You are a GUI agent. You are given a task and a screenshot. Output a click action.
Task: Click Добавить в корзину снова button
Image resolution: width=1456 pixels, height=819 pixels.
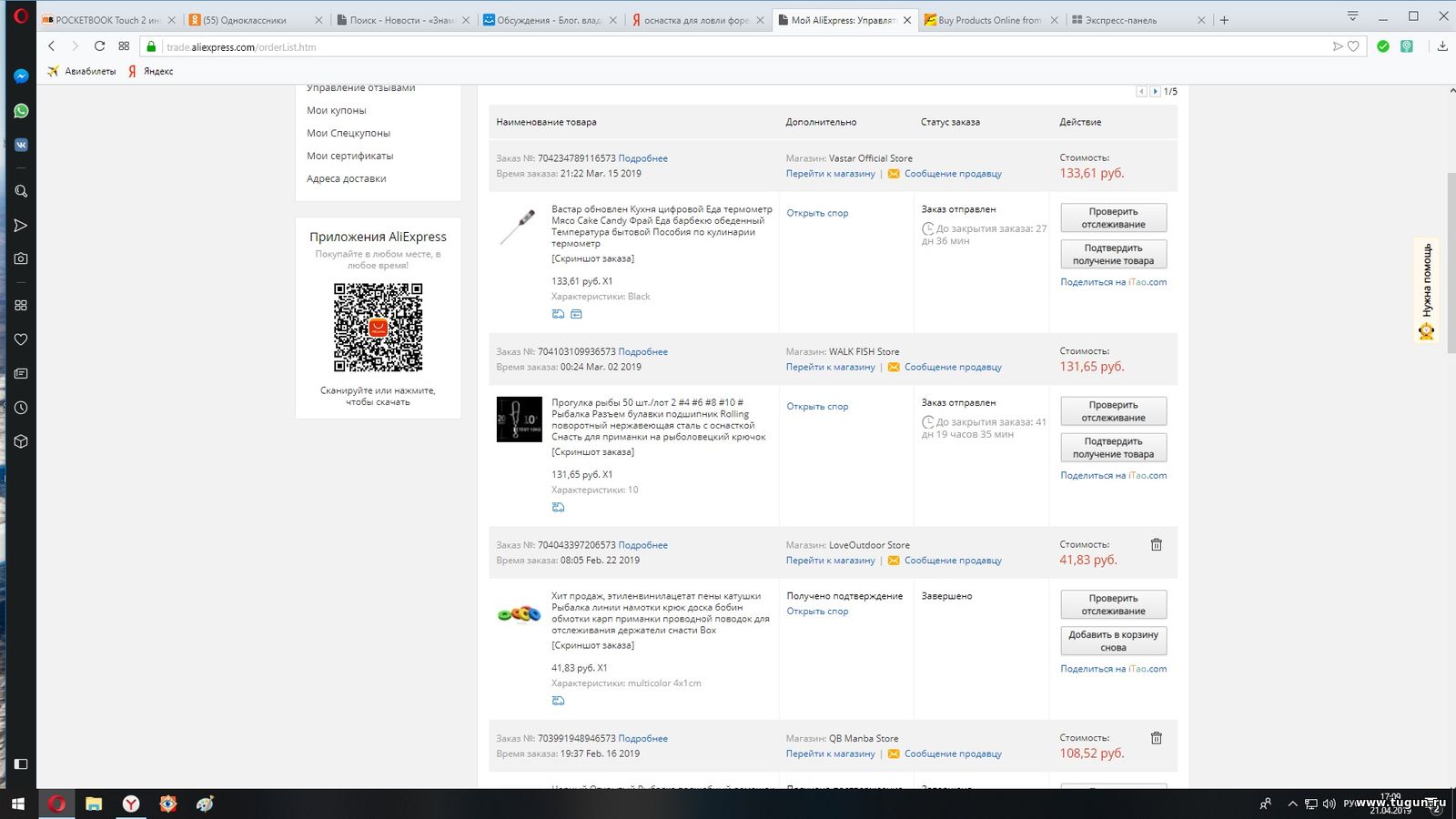(1113, 641)
